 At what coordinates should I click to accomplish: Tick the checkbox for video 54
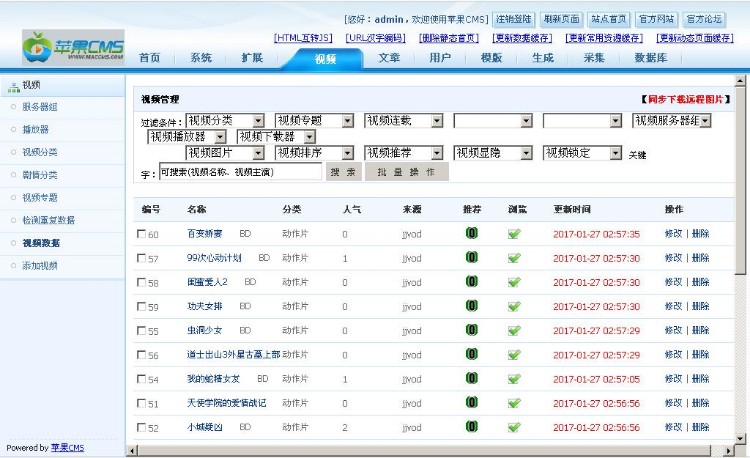[141, 379]
